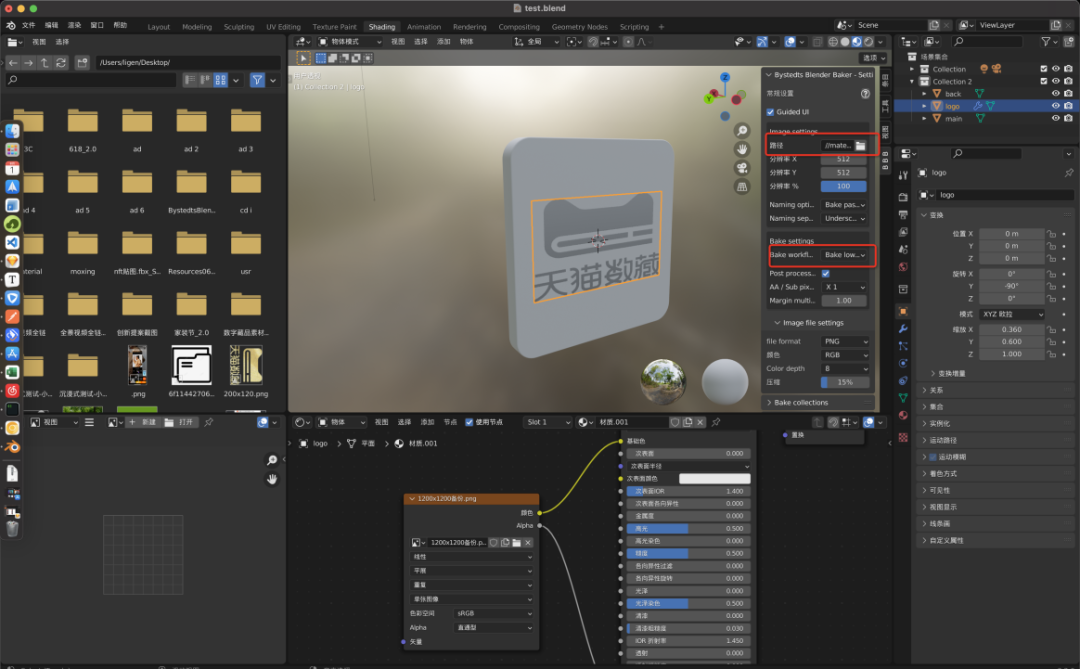This screenshot has height=669, width=1080.
Task: Switch to the UV Editing workspace tab
Action: tap(283, 27)
